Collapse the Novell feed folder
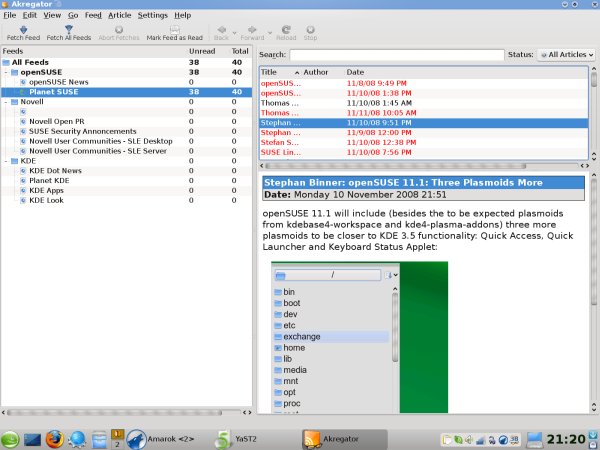This screenshot has width=600, height=450. [x=7, y=102]
